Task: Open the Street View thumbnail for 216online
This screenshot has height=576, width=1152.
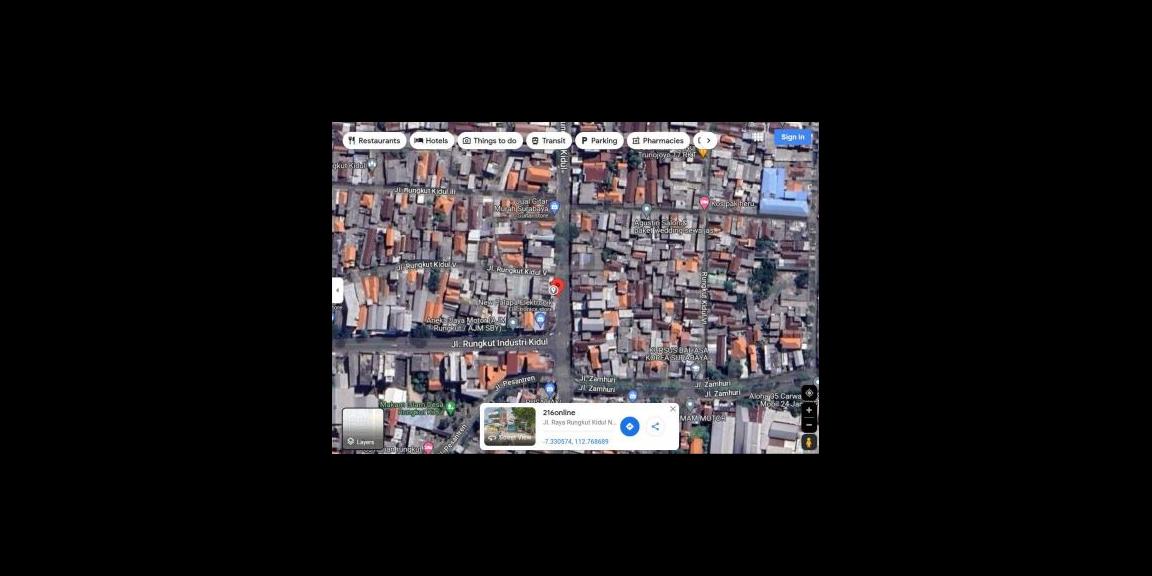Action: tap(510, 426)
